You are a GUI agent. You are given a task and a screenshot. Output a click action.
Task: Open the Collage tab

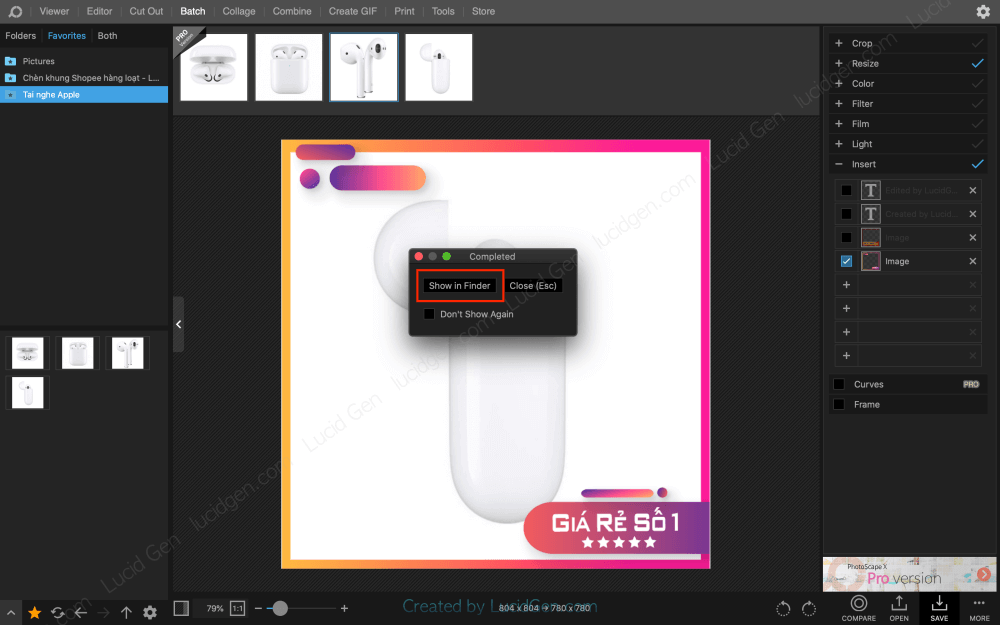pyautogui.click(x=239, y=11)
